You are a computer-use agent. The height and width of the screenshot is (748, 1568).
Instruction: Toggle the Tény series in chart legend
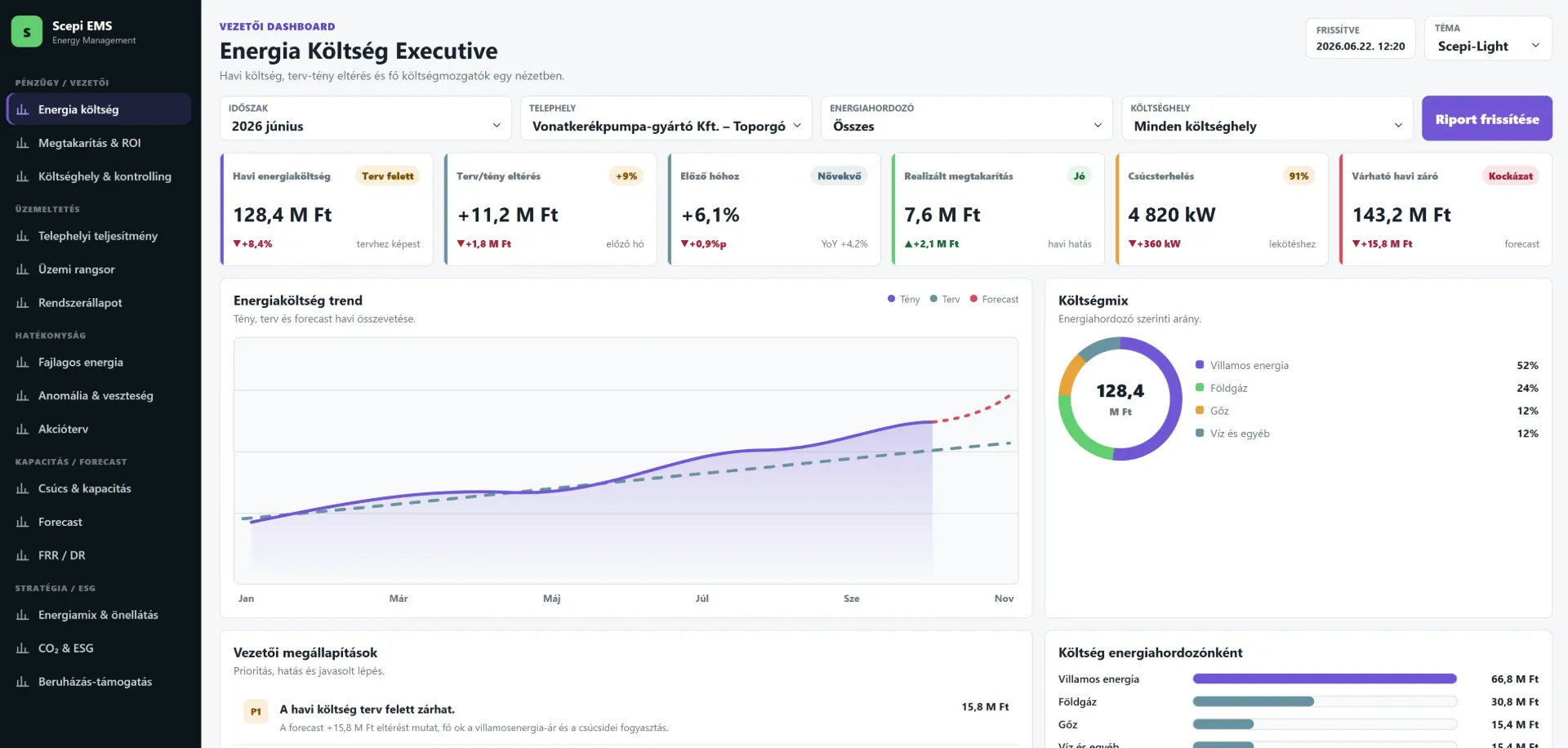pos(903,300)
